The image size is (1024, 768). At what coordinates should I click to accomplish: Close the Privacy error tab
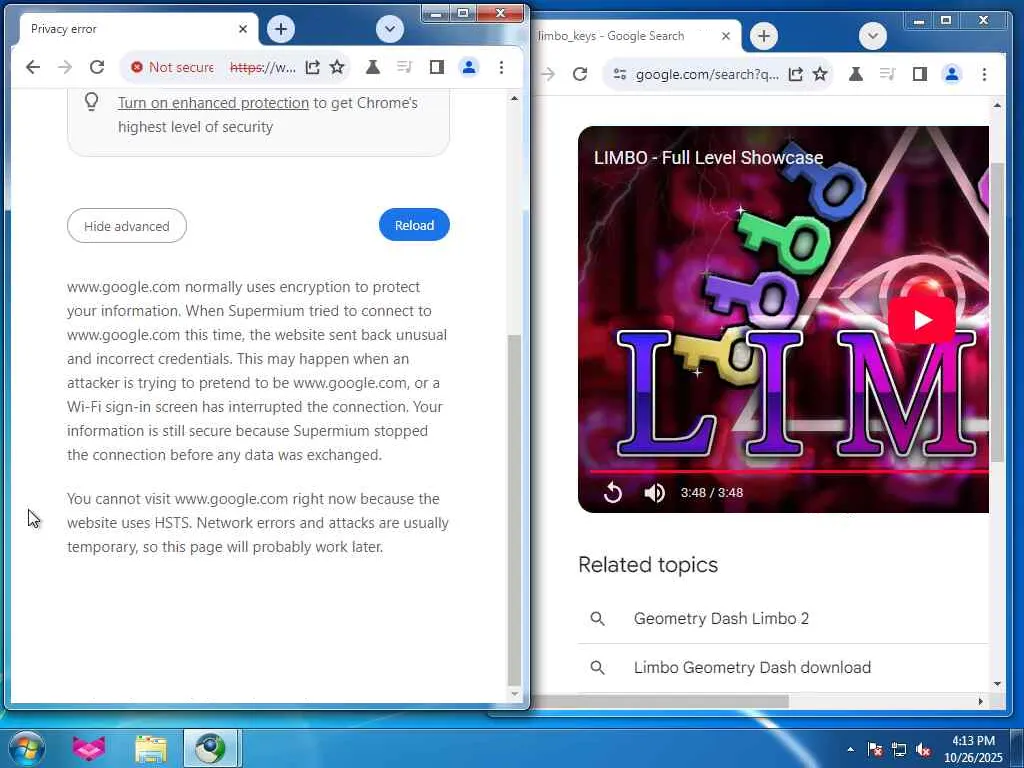243,29
